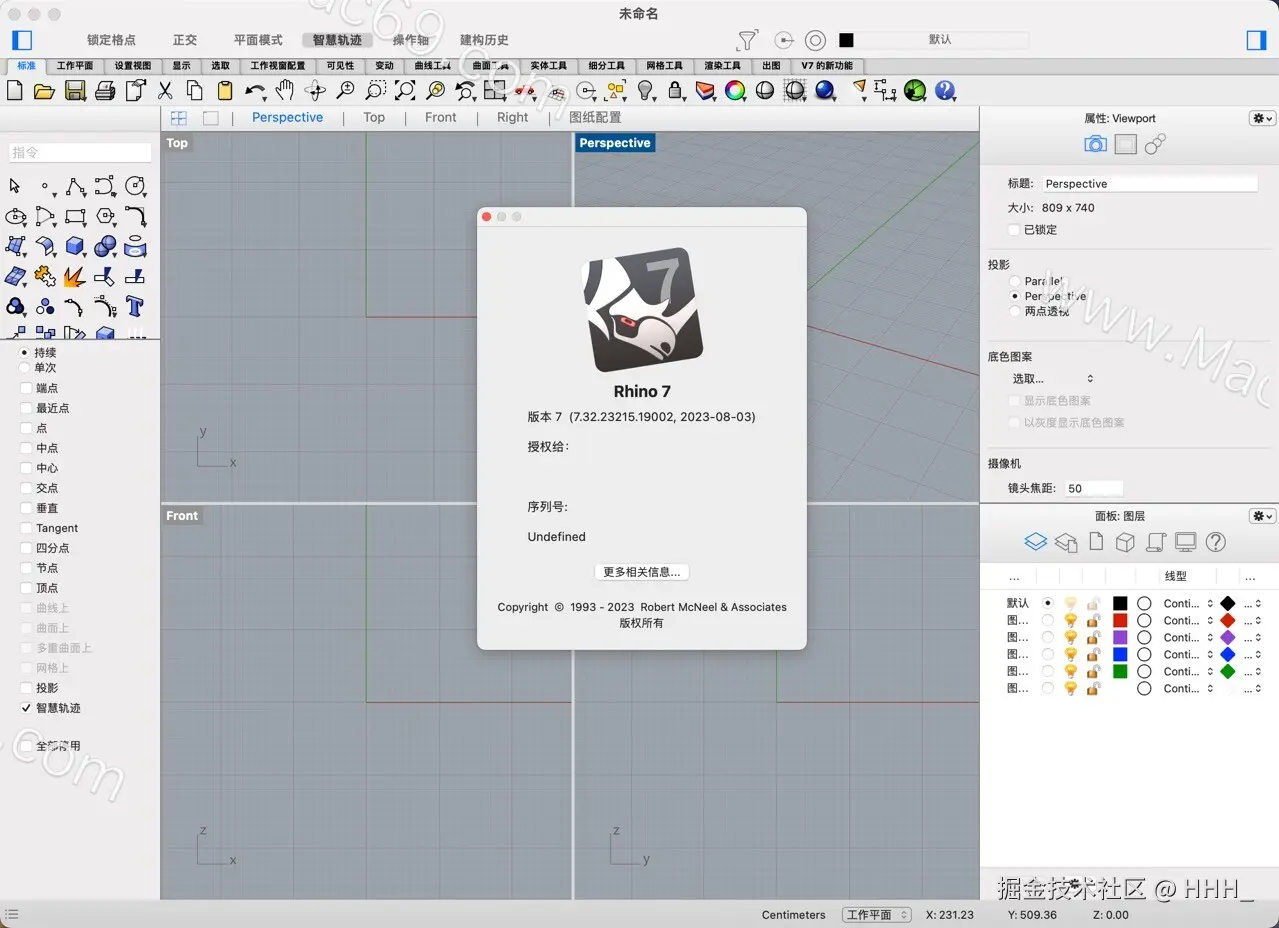Click the puzzle-piece Join icon
This screenshot has height=928, width=1279.
(x=45, y=276)
